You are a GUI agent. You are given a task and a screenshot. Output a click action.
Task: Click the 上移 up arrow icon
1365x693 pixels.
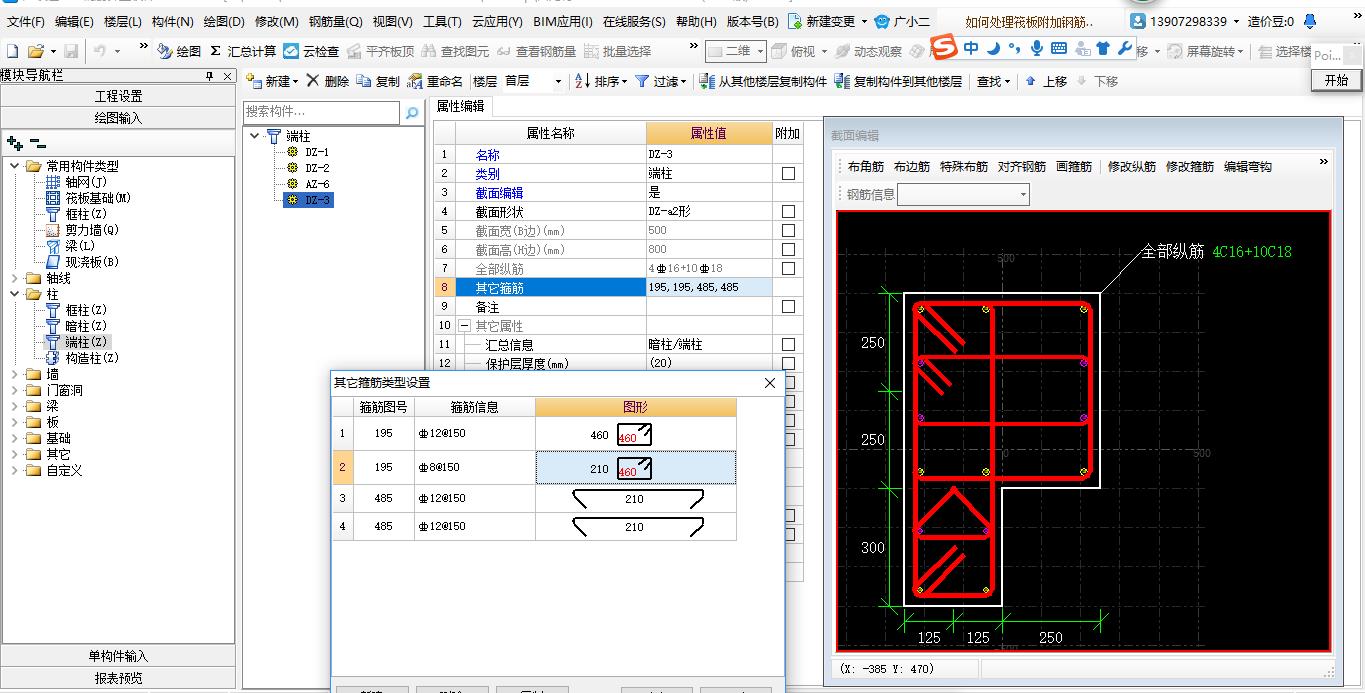pyautogui.click(x=1030, y=81)
